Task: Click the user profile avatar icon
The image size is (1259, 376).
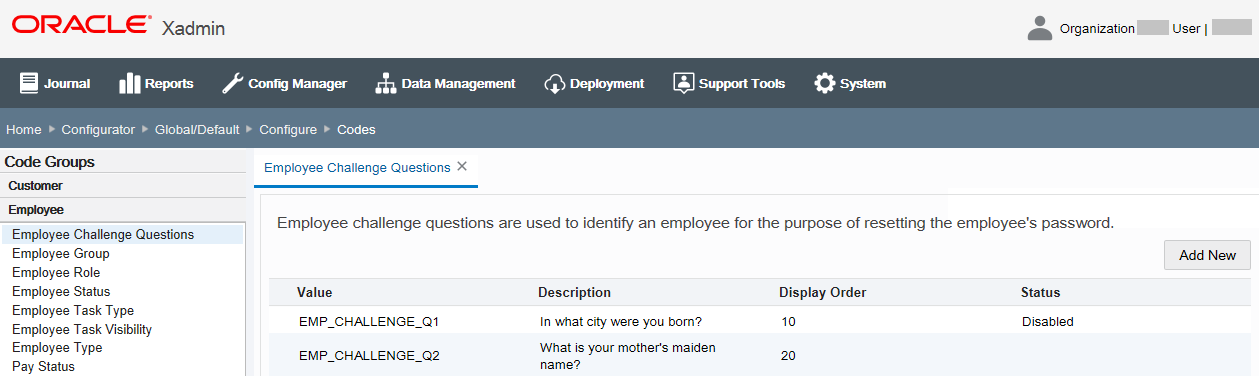Action: click(x=1040, y=28)
